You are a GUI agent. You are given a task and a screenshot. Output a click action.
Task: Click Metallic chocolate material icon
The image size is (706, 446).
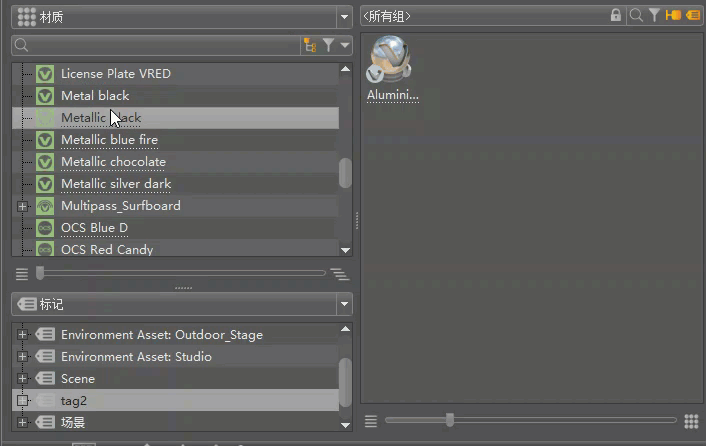(x=45, y=162)
